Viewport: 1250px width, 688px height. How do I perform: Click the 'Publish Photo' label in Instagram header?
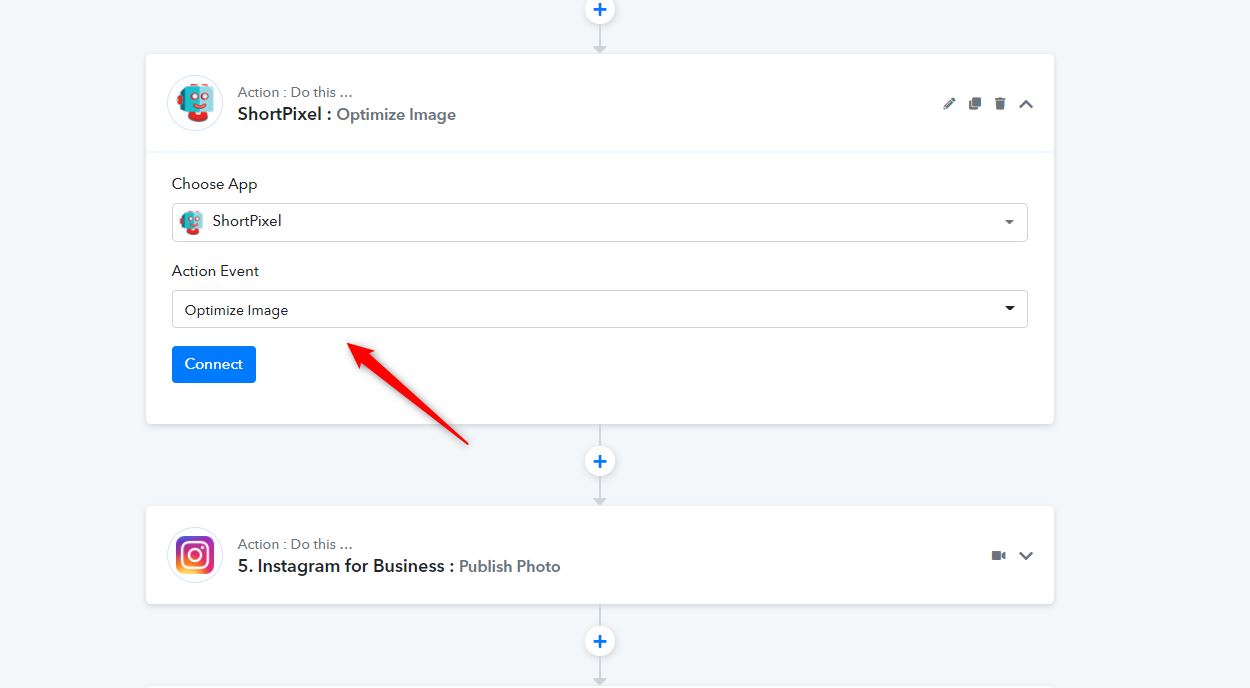click(509, 567)
